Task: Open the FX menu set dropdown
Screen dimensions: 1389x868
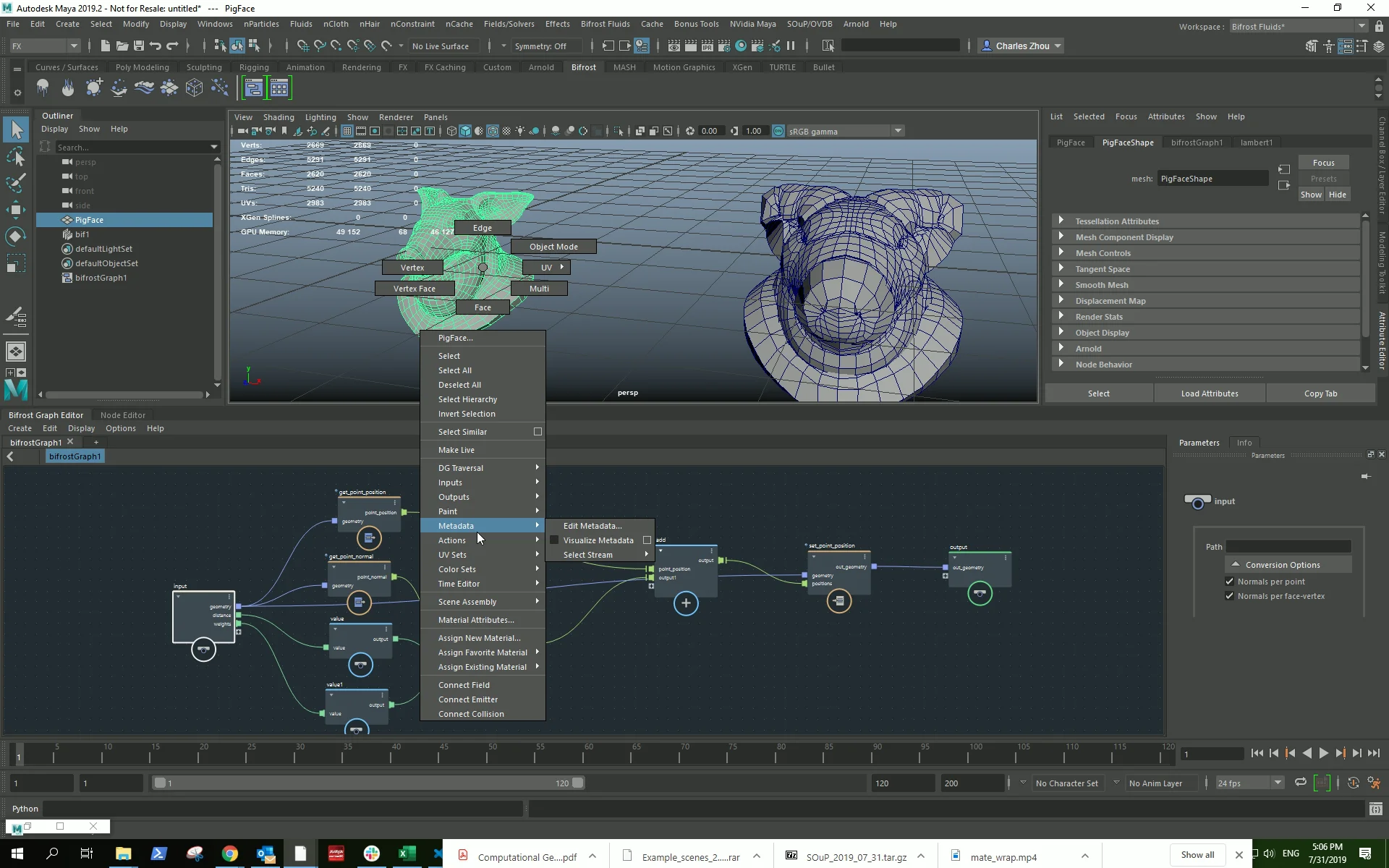Action: pos(45,46)
